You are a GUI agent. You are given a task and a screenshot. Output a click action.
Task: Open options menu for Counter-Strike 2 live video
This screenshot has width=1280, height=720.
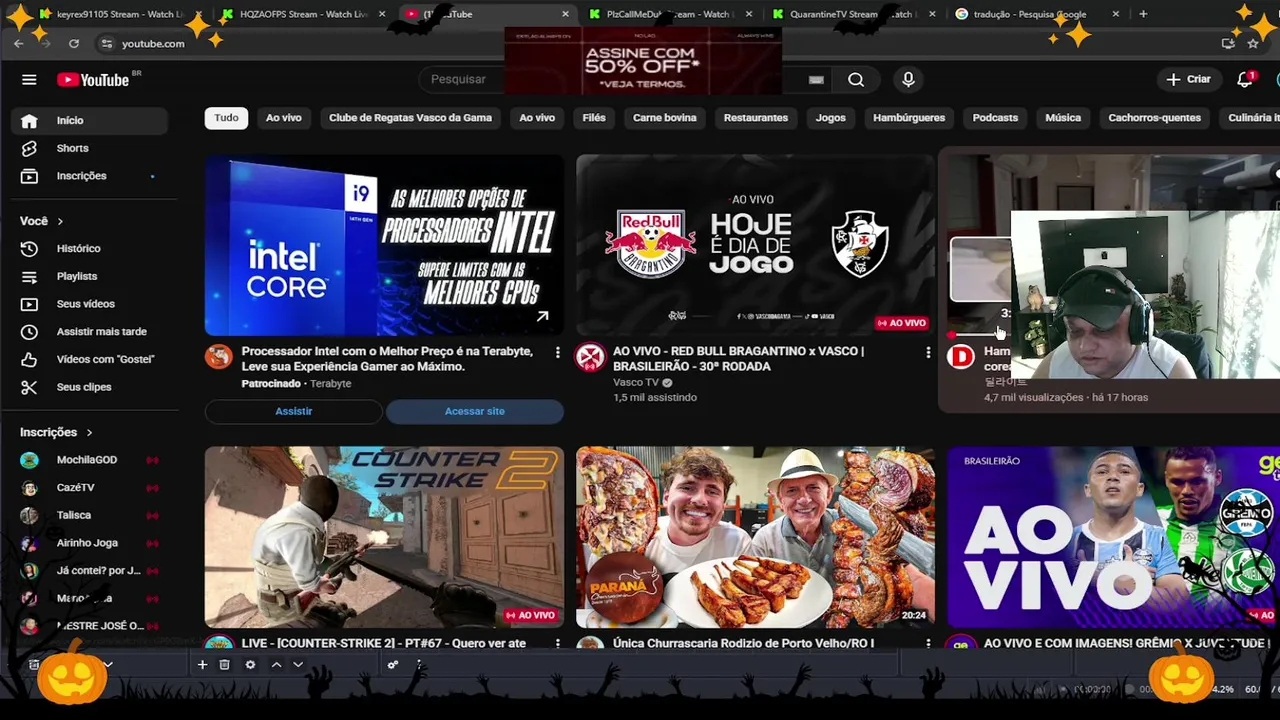pyautogui.click(x=558, y=643)
